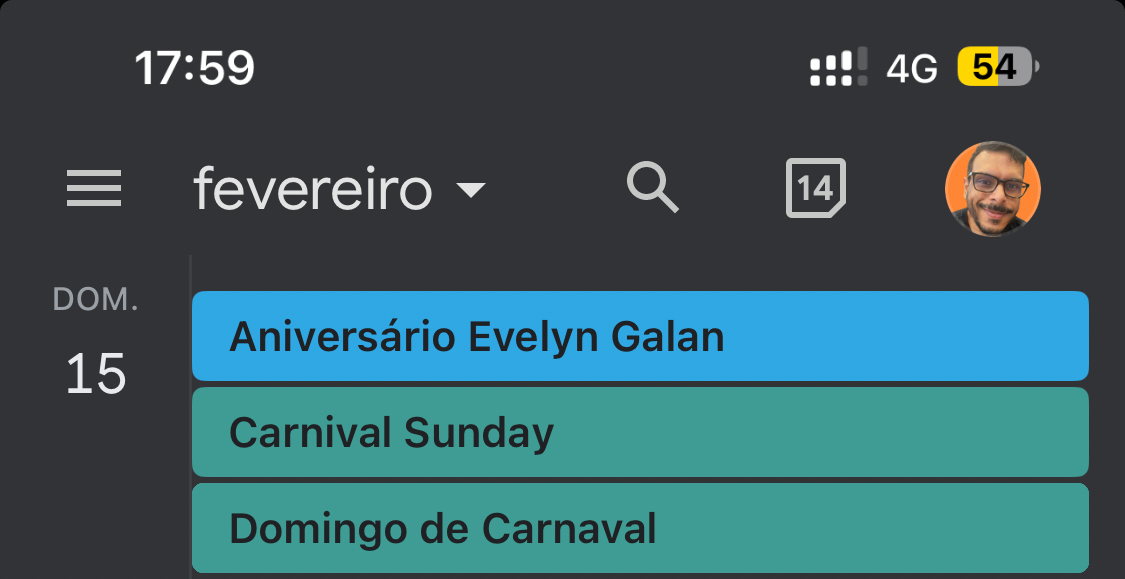Jump to today using the 14 calendar icon

pos(815,188)
